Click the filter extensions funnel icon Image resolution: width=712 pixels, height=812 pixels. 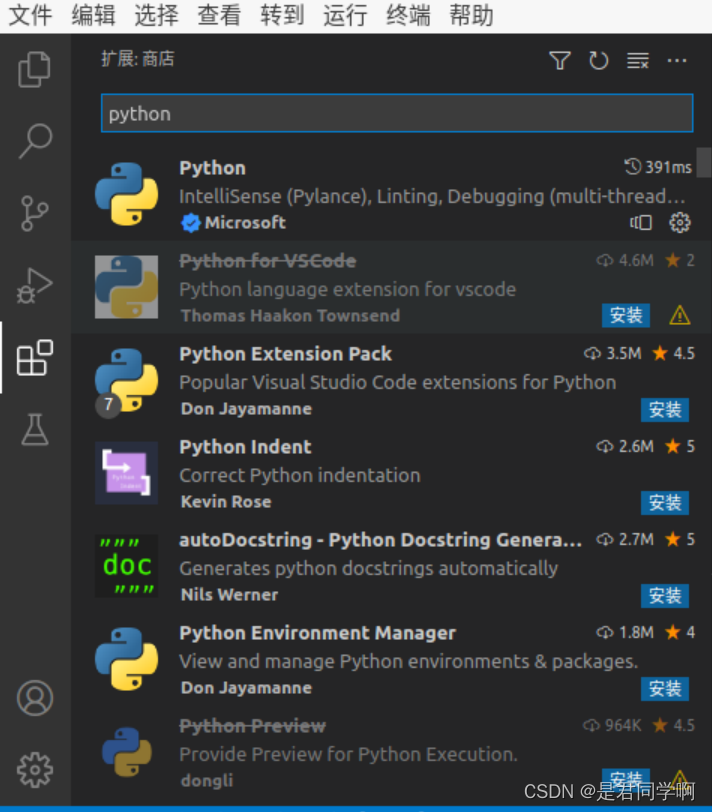(560, 61)
